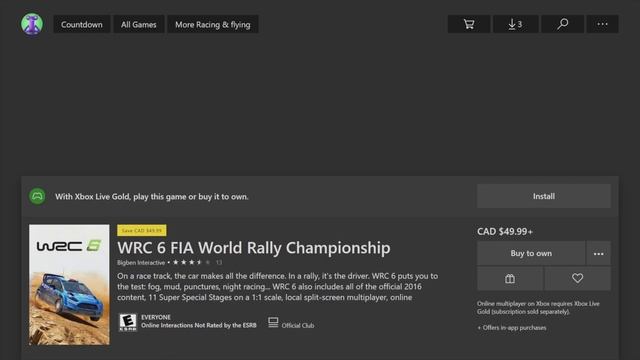Go to All Games
The image size is (640, 360).
tap(138, 24)
